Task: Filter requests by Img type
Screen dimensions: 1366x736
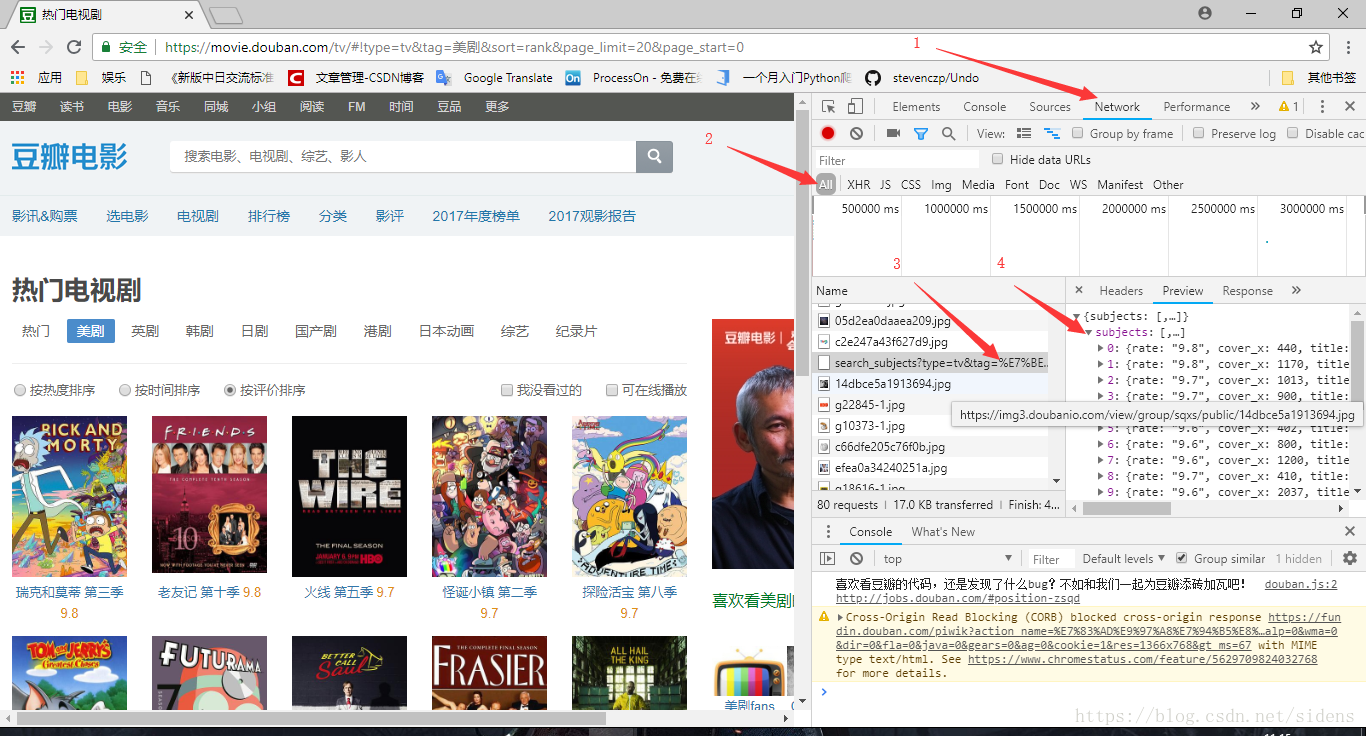Action: [x=941, y=185]
